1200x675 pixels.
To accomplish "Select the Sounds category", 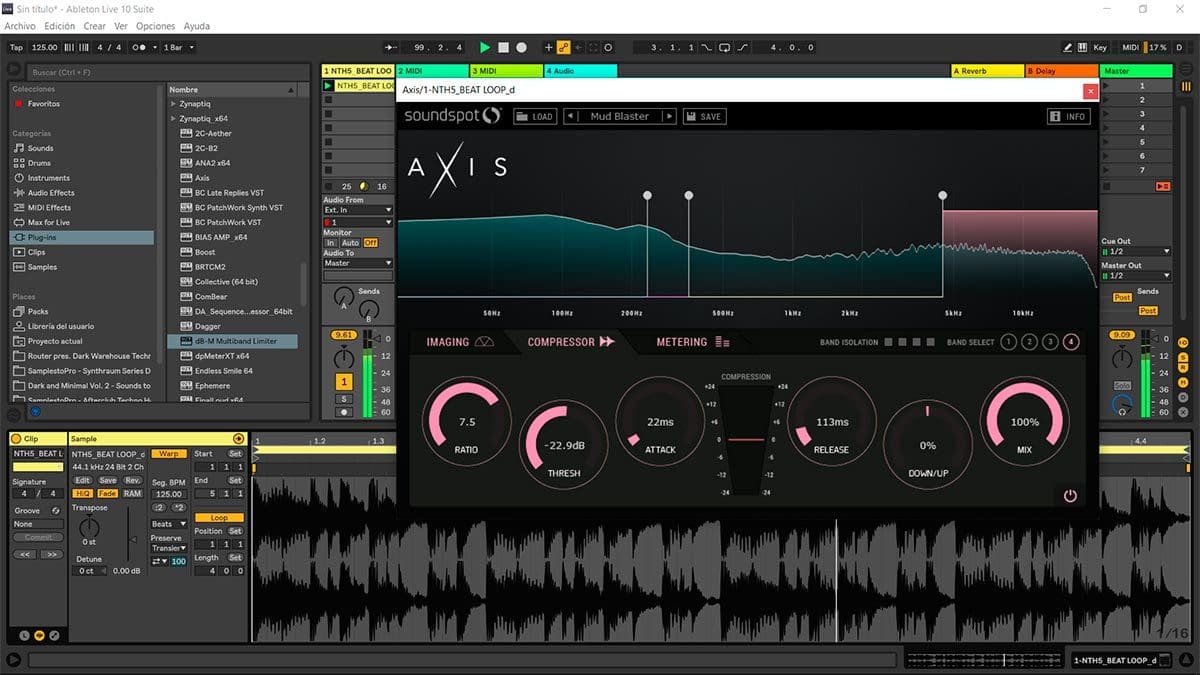I will [x=41, y=148].
